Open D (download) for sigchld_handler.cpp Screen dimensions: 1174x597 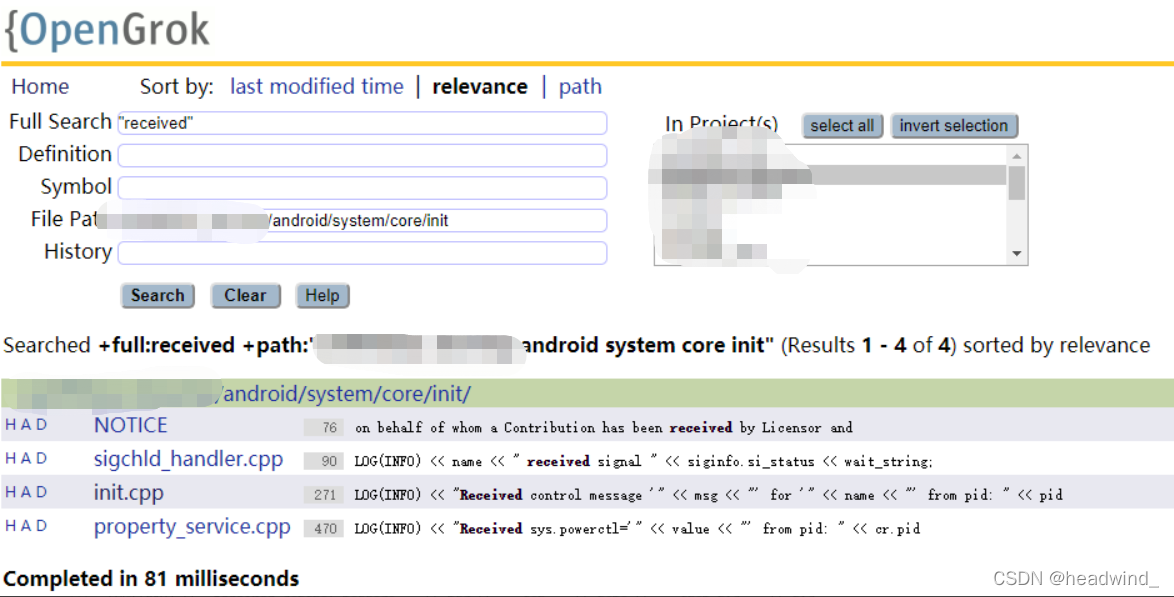pos(41,458)
